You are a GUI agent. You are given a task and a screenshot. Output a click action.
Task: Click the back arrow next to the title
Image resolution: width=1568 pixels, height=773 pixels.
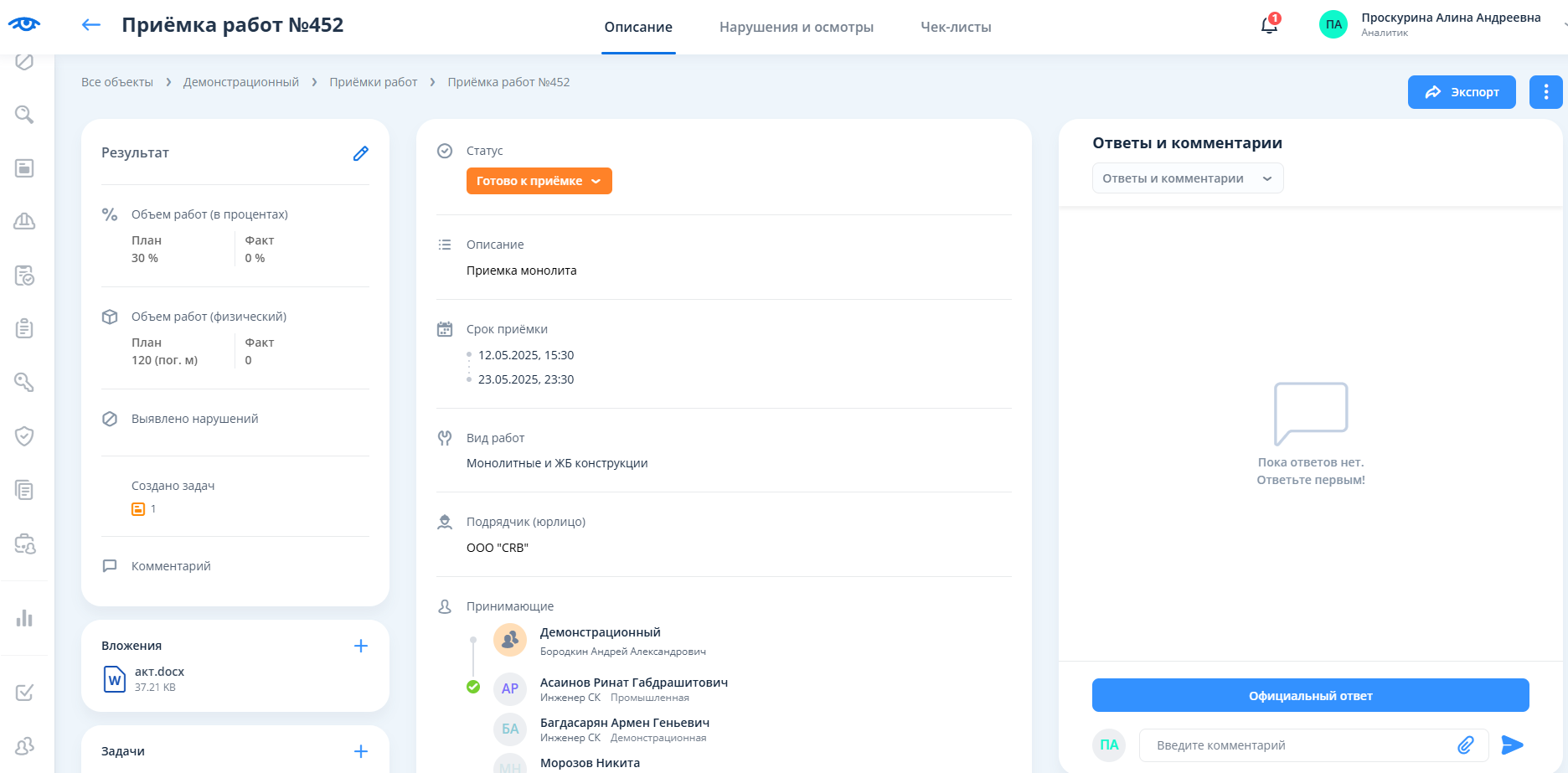[90, 25]
